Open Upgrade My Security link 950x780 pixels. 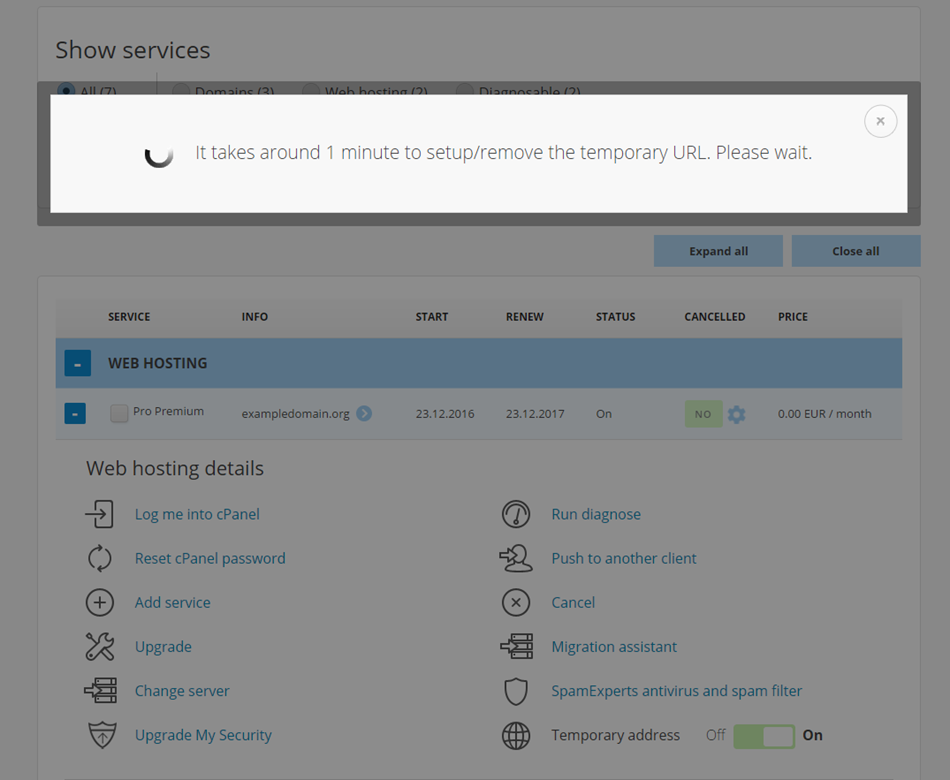(x=203, y=735)
